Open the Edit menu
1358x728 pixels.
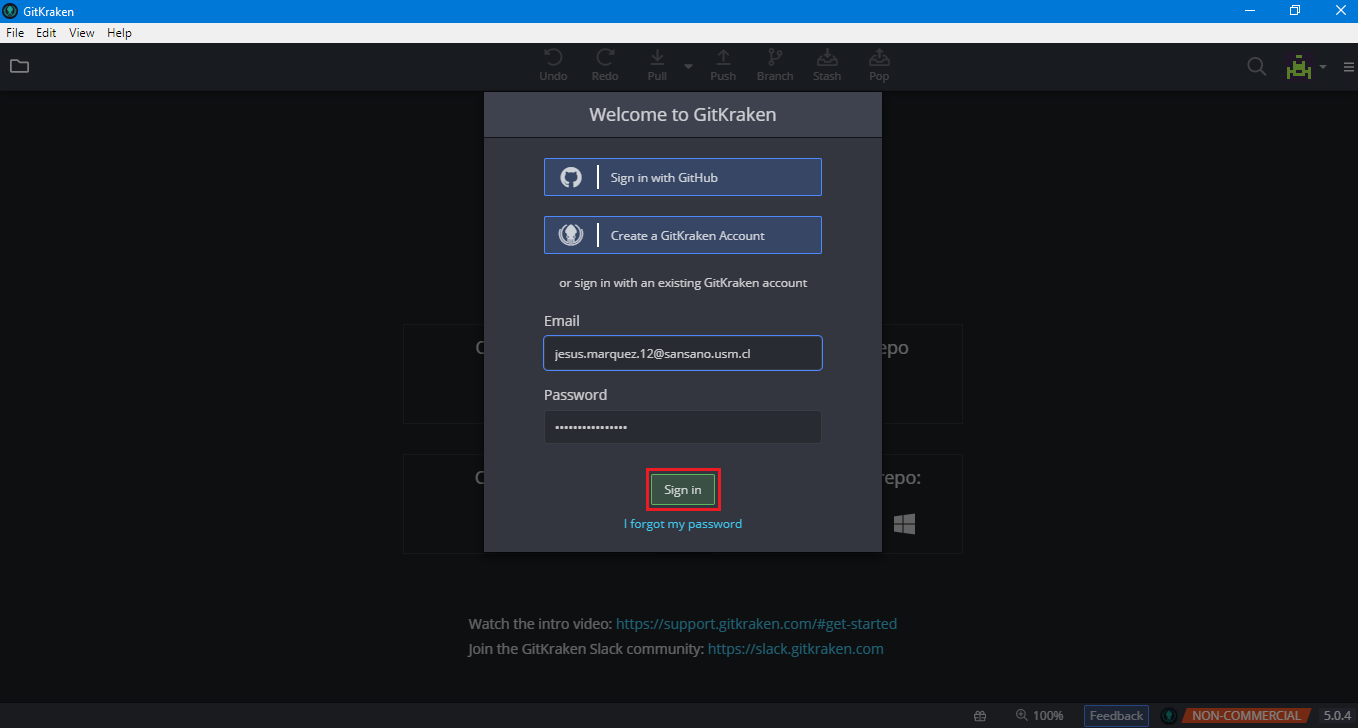tap(46, 33)
